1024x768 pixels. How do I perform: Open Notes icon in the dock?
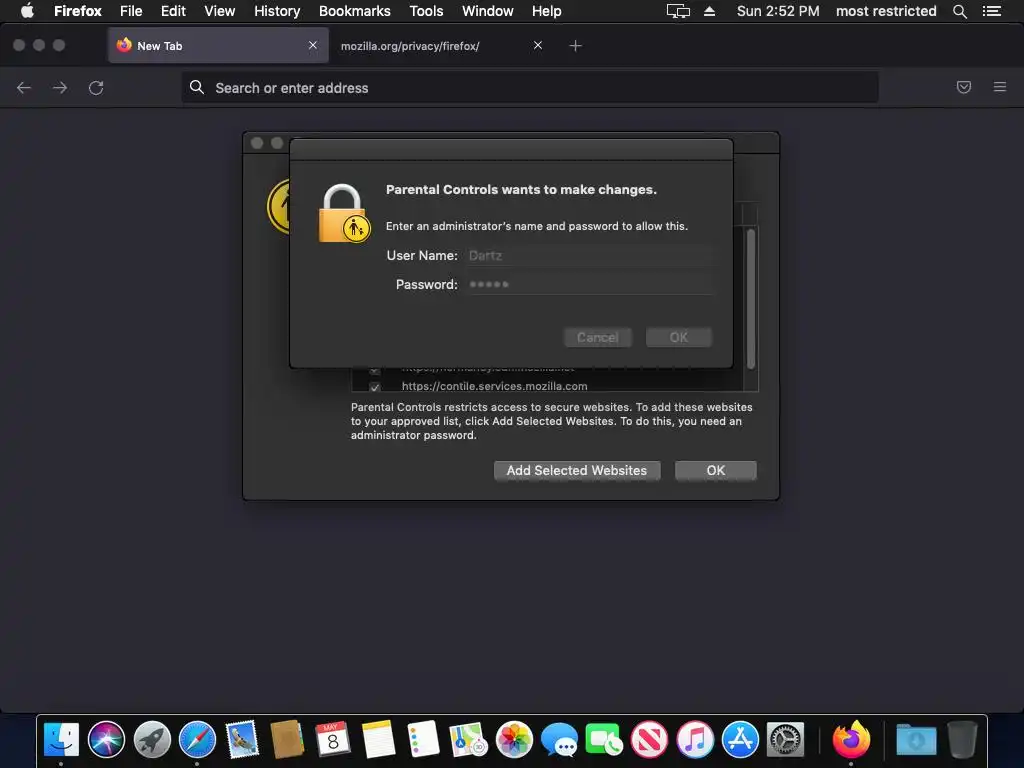pyautogui.click(x=378, y=739)
